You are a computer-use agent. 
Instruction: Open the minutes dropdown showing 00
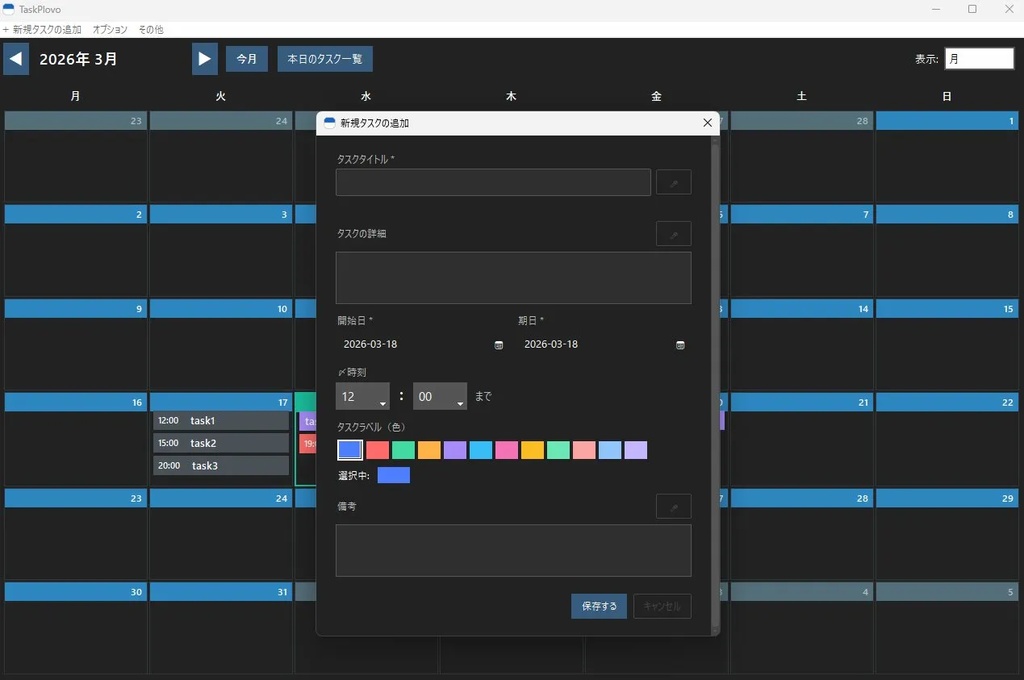point(440,397)
